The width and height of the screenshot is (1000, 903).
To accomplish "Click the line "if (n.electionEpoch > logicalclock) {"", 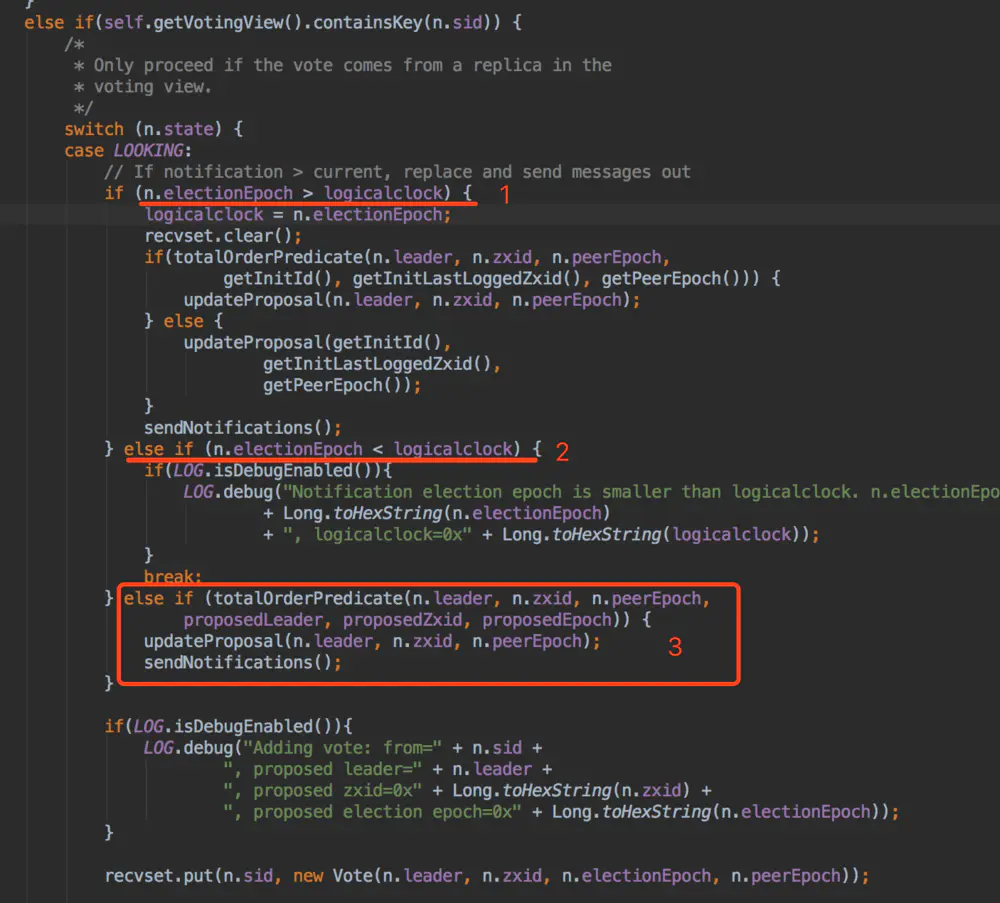I will [x=288, y=193].
